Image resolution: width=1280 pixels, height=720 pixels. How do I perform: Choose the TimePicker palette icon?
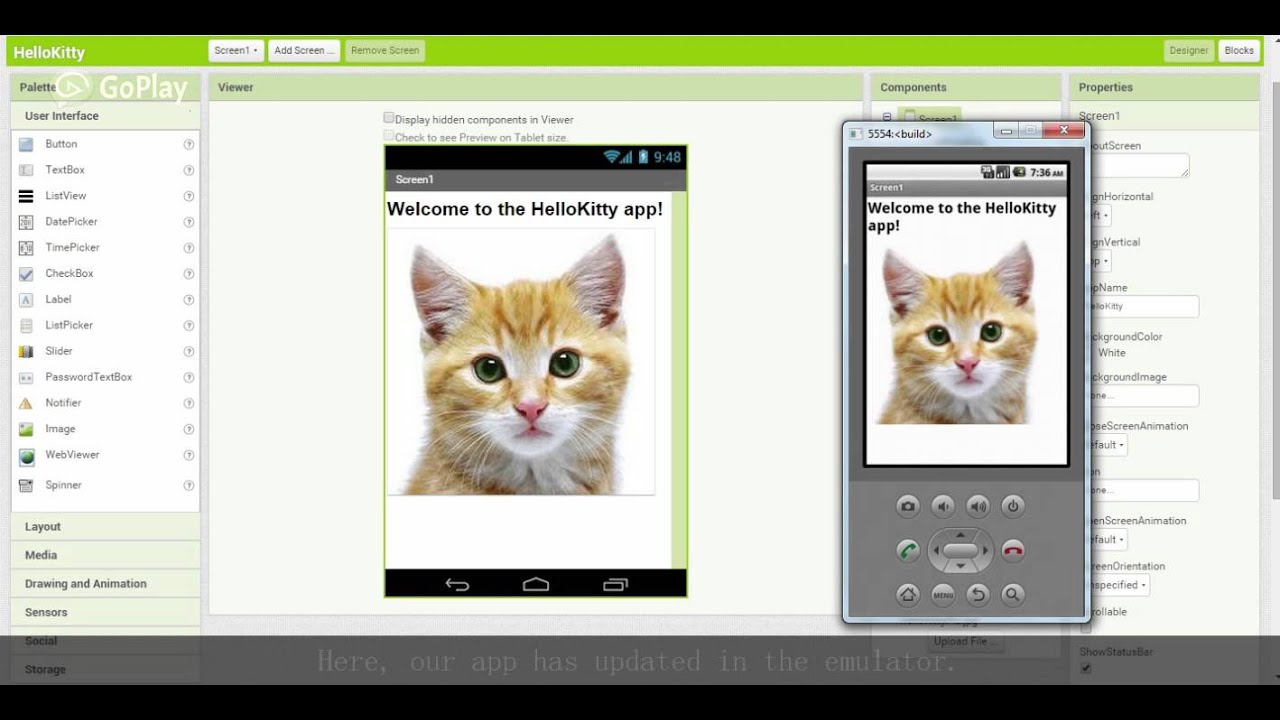click(26, 248)
